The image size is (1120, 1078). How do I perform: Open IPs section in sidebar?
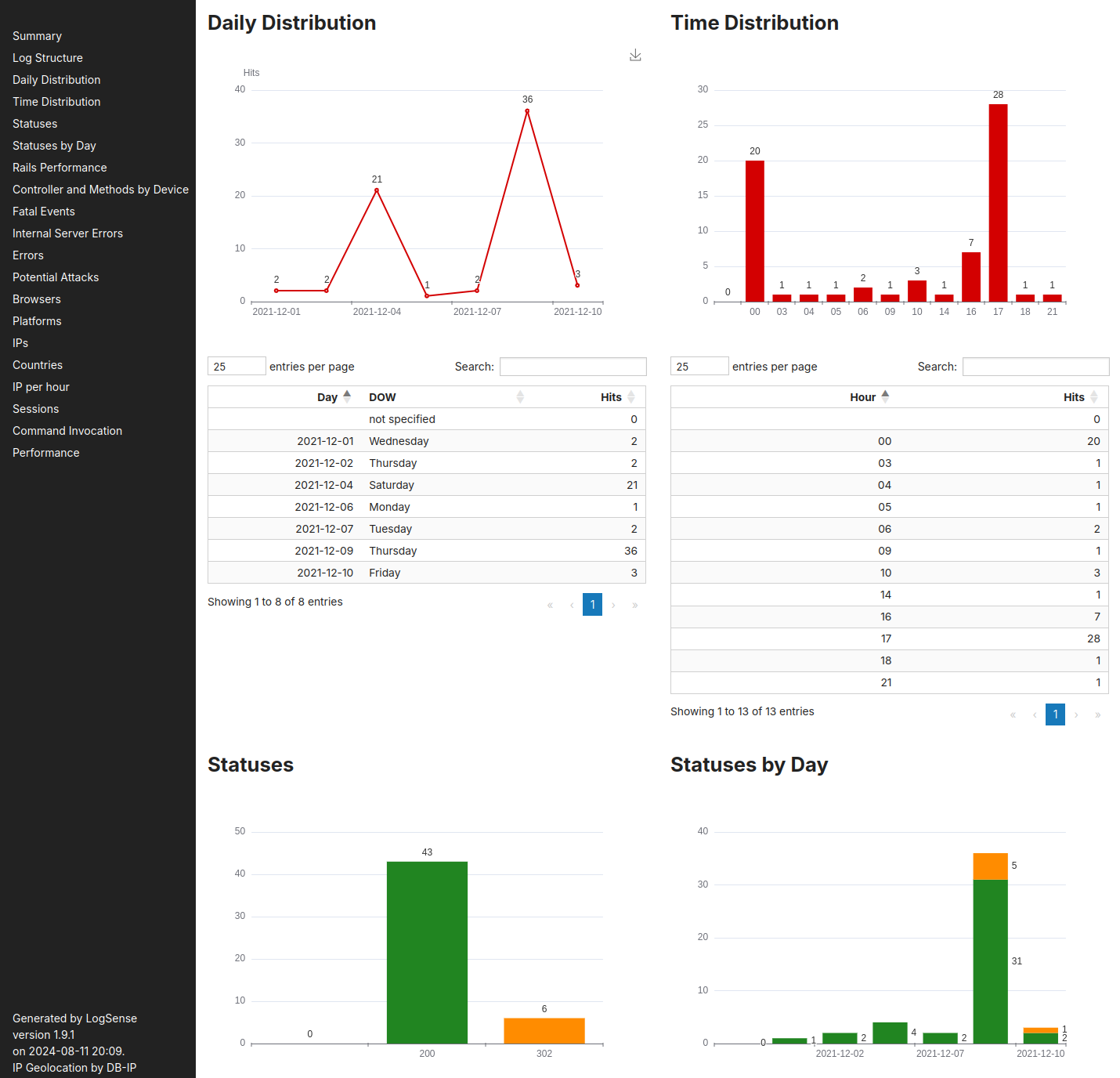coord(20,343)
